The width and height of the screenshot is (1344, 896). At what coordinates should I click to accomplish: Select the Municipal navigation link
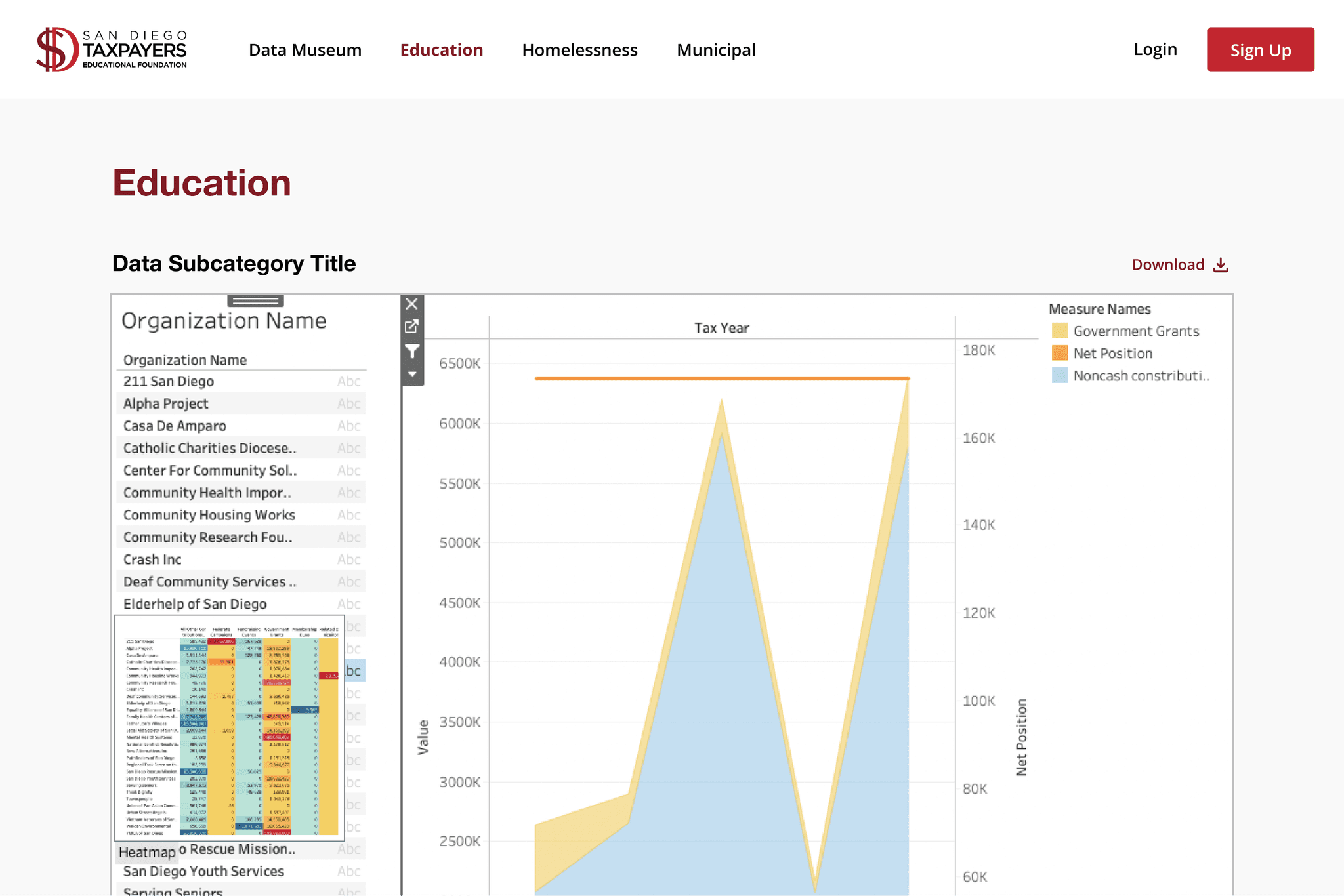point(716,50)
